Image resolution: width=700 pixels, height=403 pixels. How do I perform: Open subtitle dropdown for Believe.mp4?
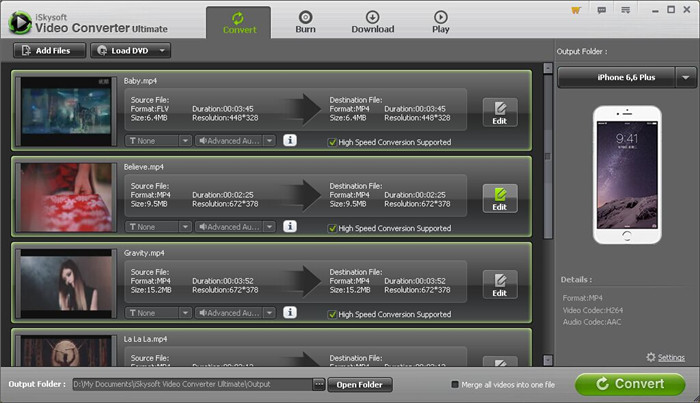pos(158,227)
